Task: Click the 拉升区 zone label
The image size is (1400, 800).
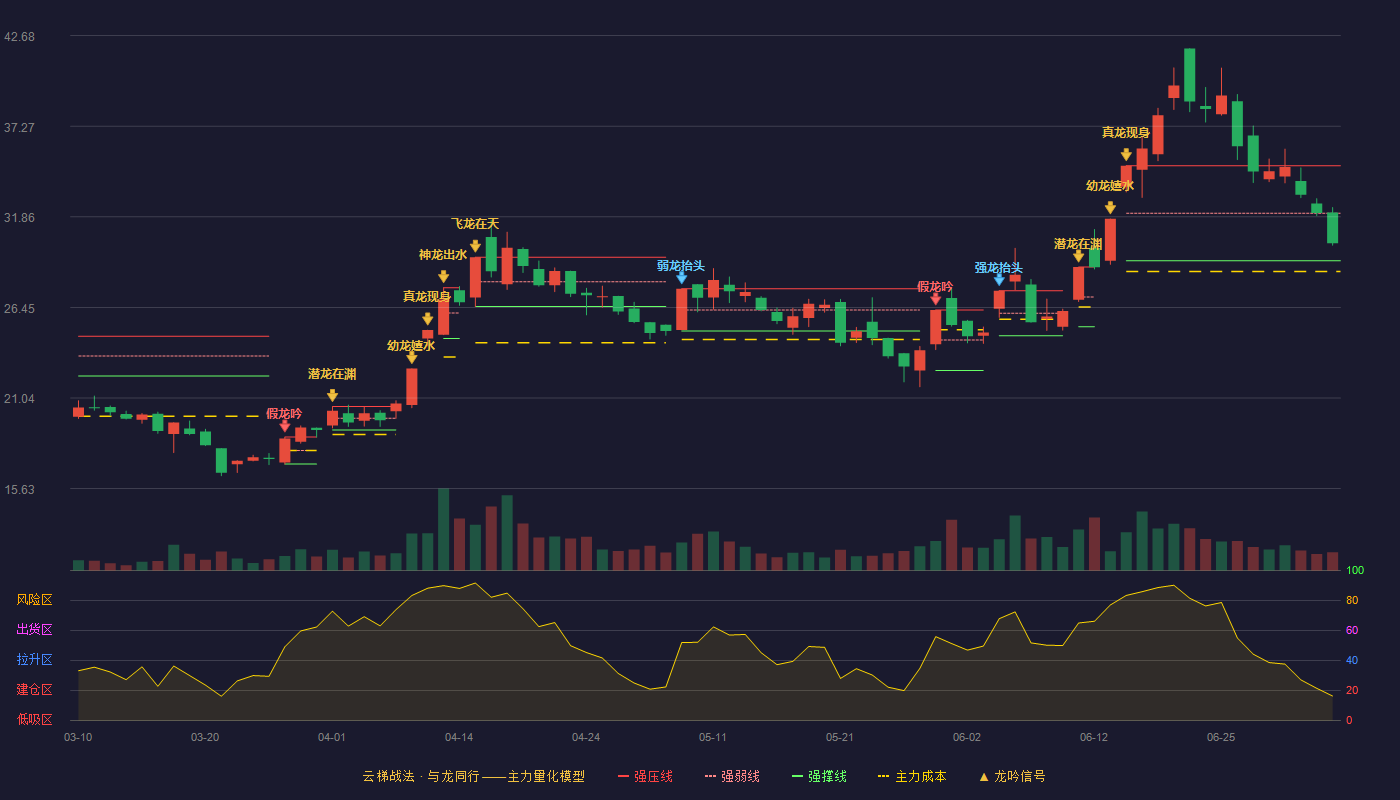Action: (x=34, y=660)
